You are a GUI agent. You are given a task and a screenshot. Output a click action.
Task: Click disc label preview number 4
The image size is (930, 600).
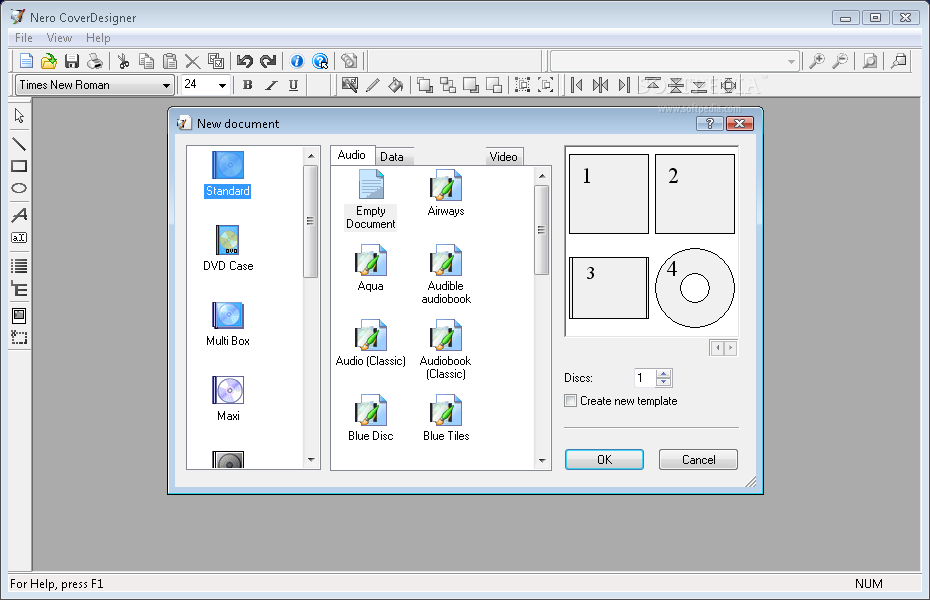click(695, 288)
